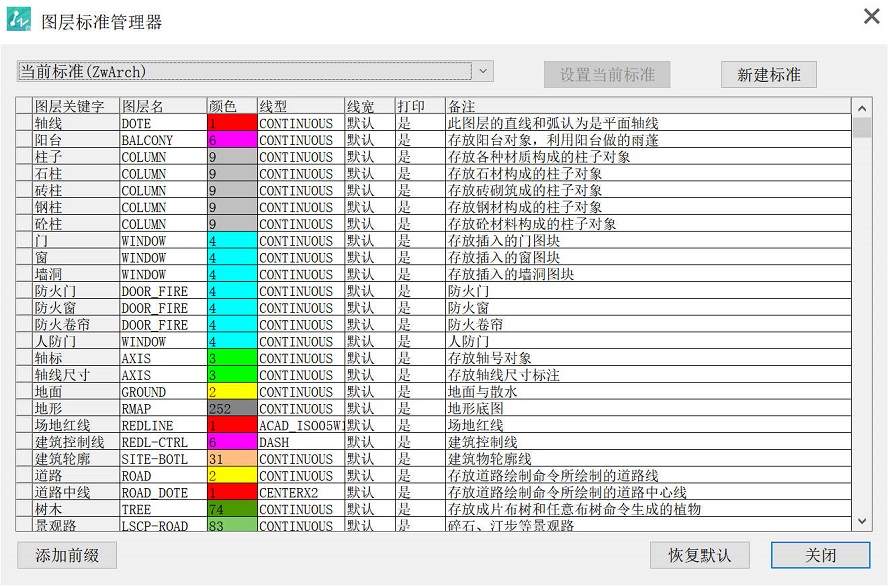Image resolution: width=888 pixels, height=586 pixels.
Task: Click the dropdown arrow next to the current standard
Action: (483, 71)
